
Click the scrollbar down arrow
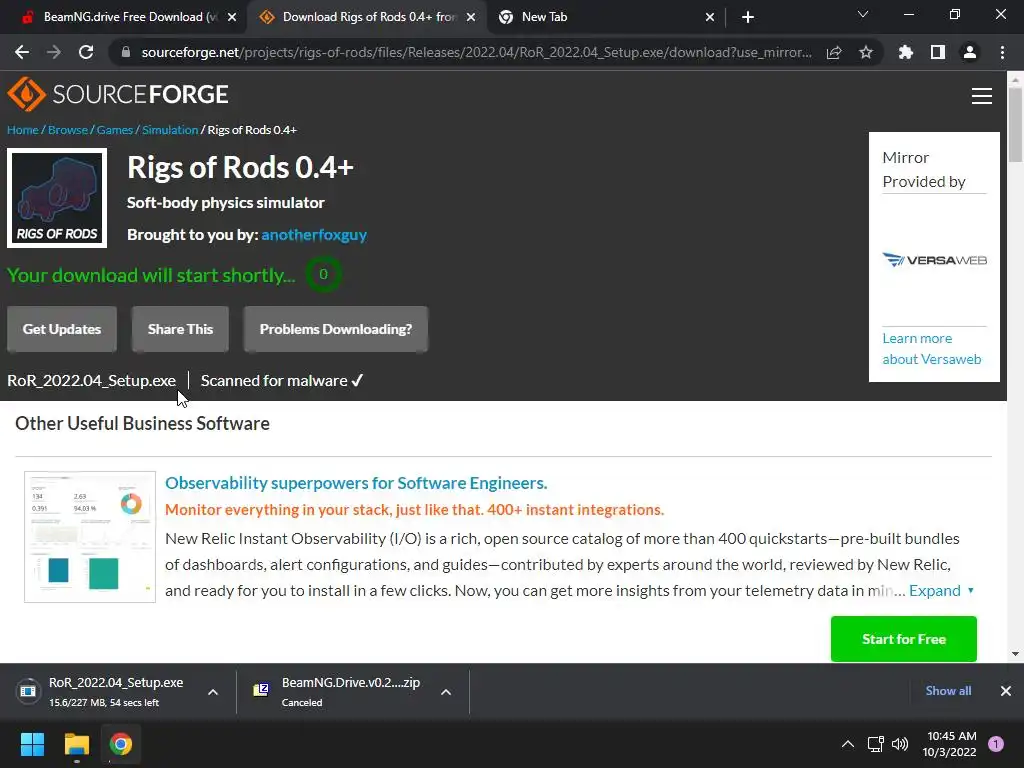pos(1015,654)
